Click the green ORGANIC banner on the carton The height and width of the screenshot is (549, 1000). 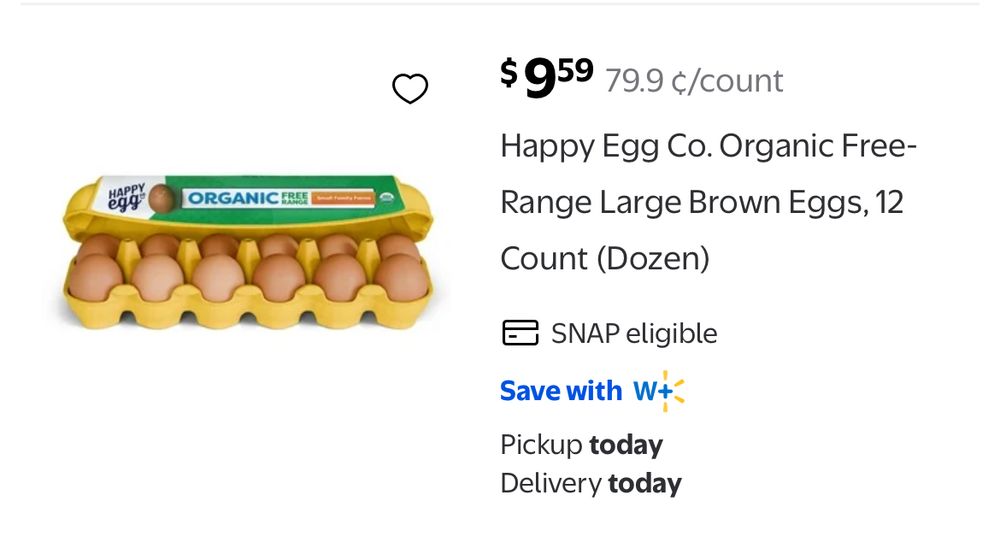(x=232, y=198)
